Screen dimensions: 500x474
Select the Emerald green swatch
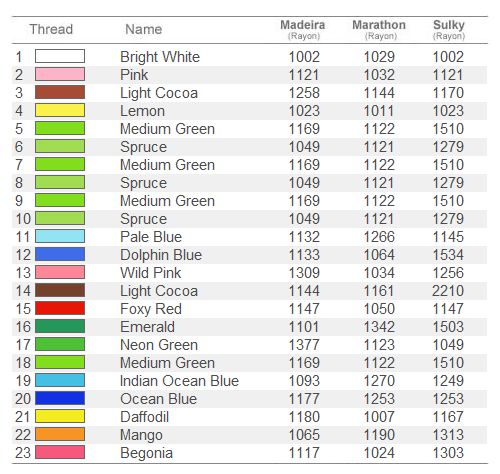(60, 326)
